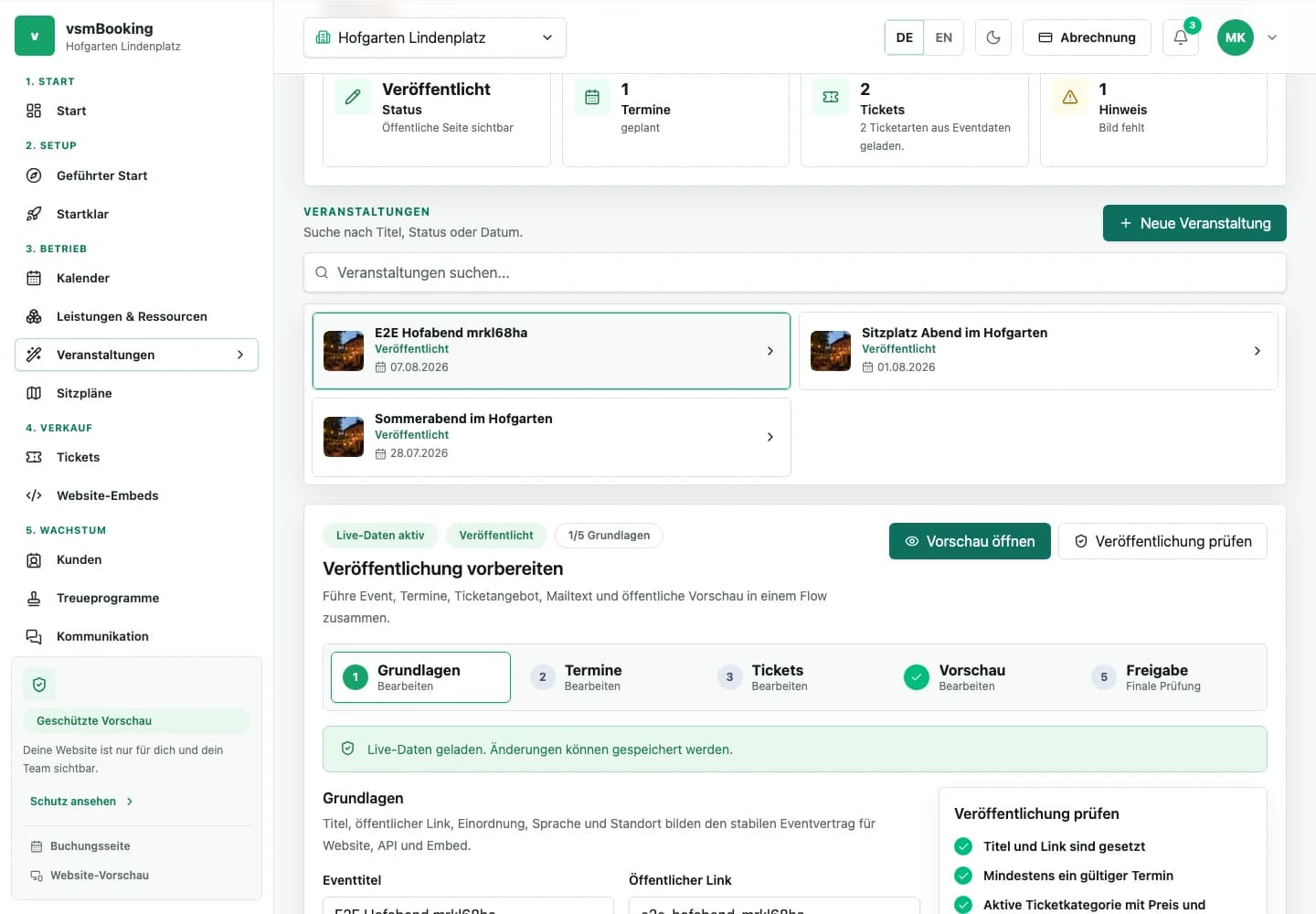The width and height of the screenshot is (1316, 914).
Task: Click the MK user avatar
Action: click(1236, 37)
